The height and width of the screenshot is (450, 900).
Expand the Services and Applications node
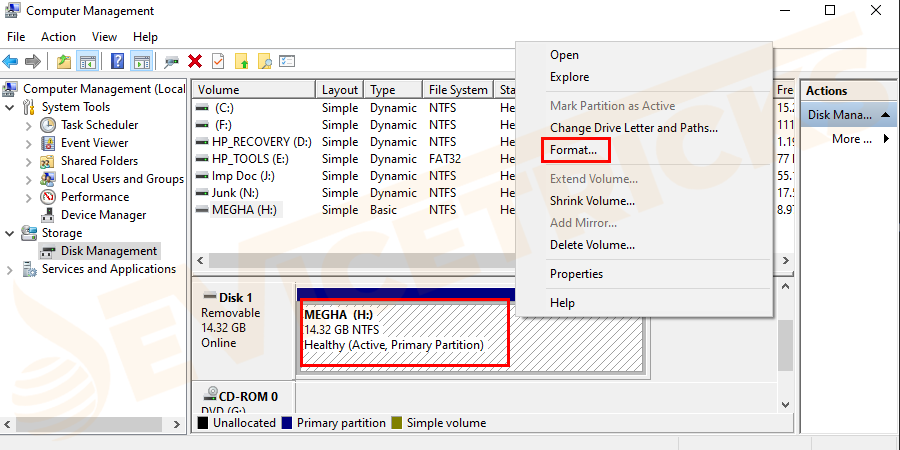coord(10,269)
